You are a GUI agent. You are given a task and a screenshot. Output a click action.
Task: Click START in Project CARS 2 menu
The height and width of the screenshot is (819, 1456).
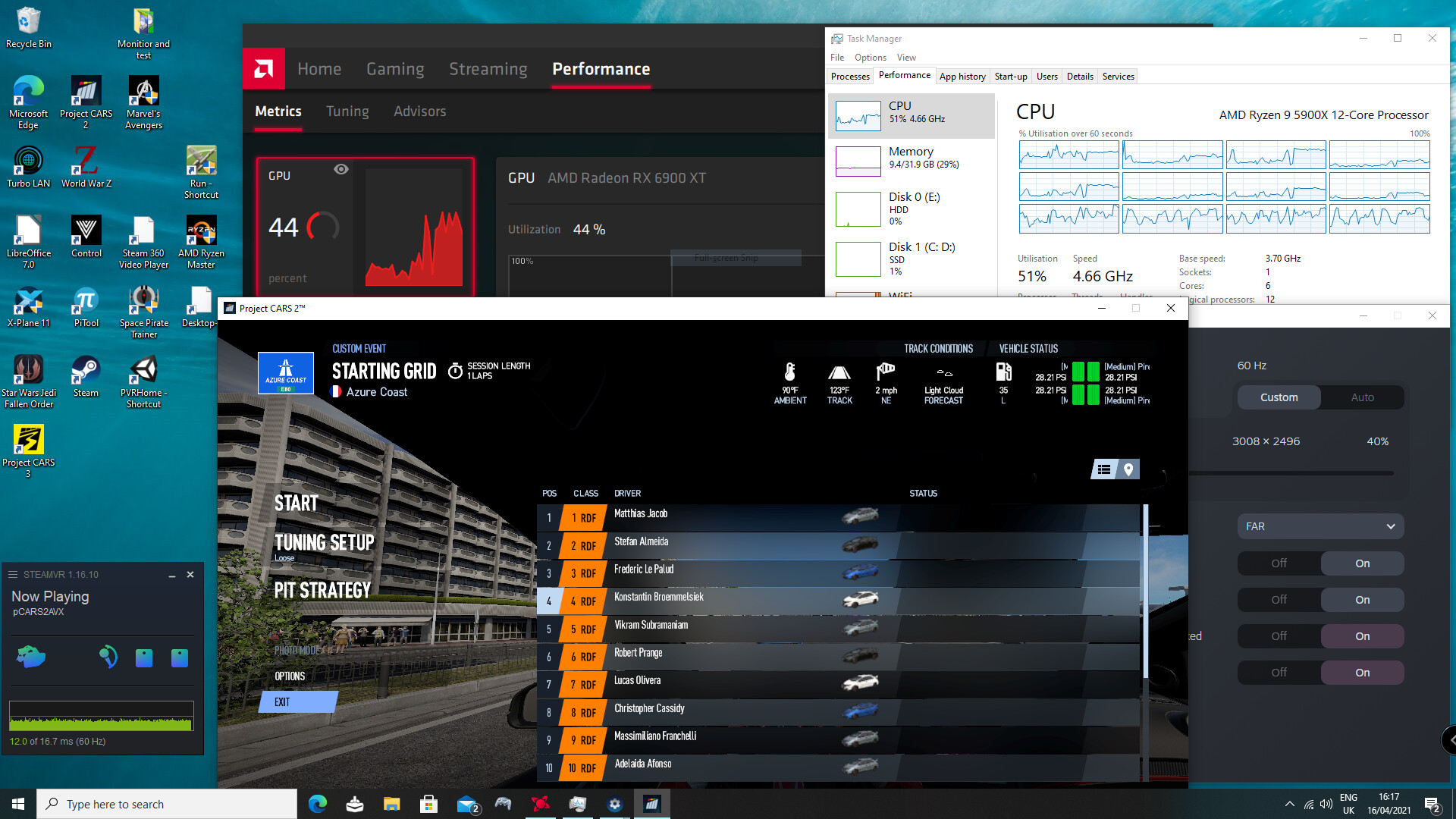coord(297,504)
